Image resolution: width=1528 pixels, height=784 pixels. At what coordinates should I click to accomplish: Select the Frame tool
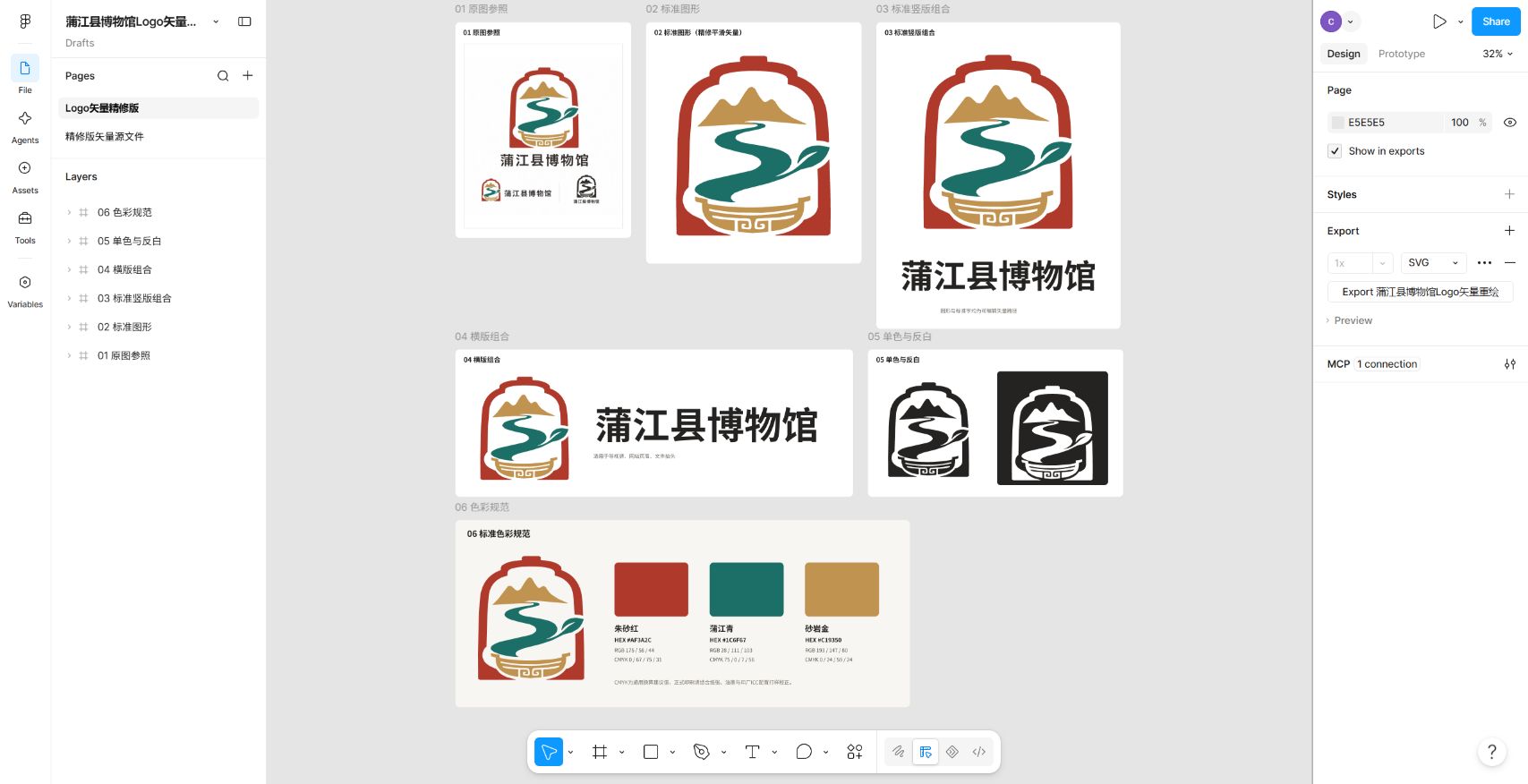tap(600, 752)
